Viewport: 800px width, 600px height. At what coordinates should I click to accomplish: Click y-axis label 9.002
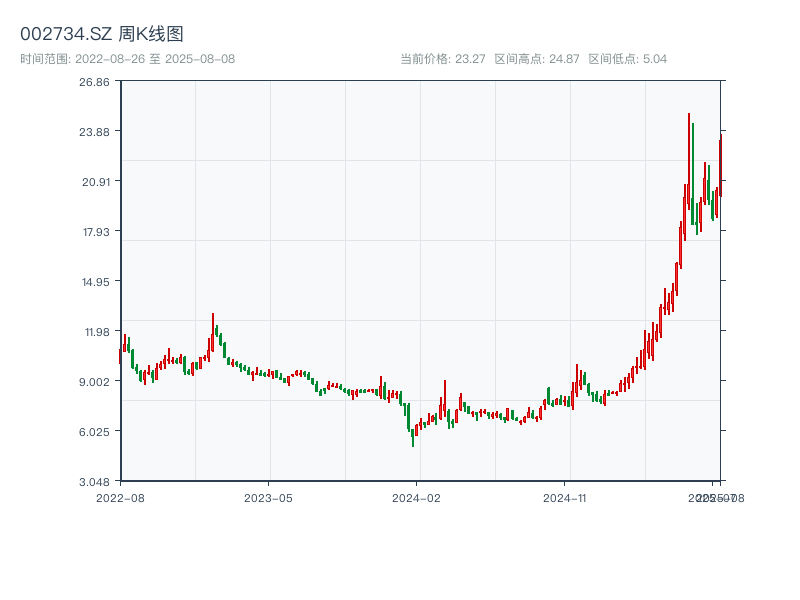tap(94, 382)
